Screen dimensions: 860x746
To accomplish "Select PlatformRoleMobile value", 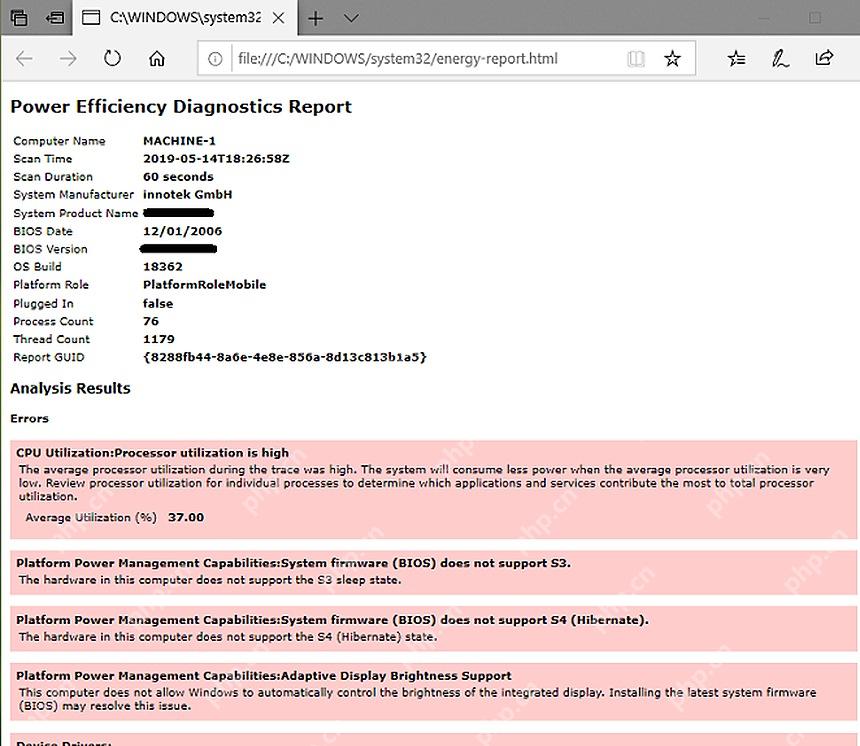I will [x=205, y=285].
